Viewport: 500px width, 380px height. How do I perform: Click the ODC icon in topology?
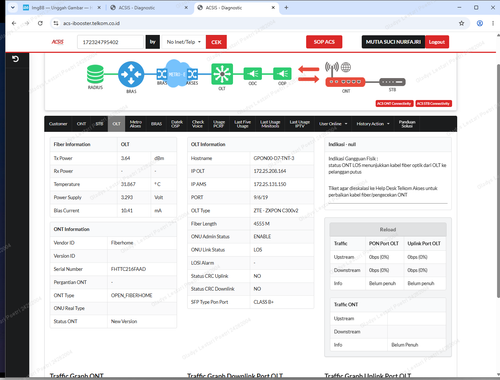[253, 74]
